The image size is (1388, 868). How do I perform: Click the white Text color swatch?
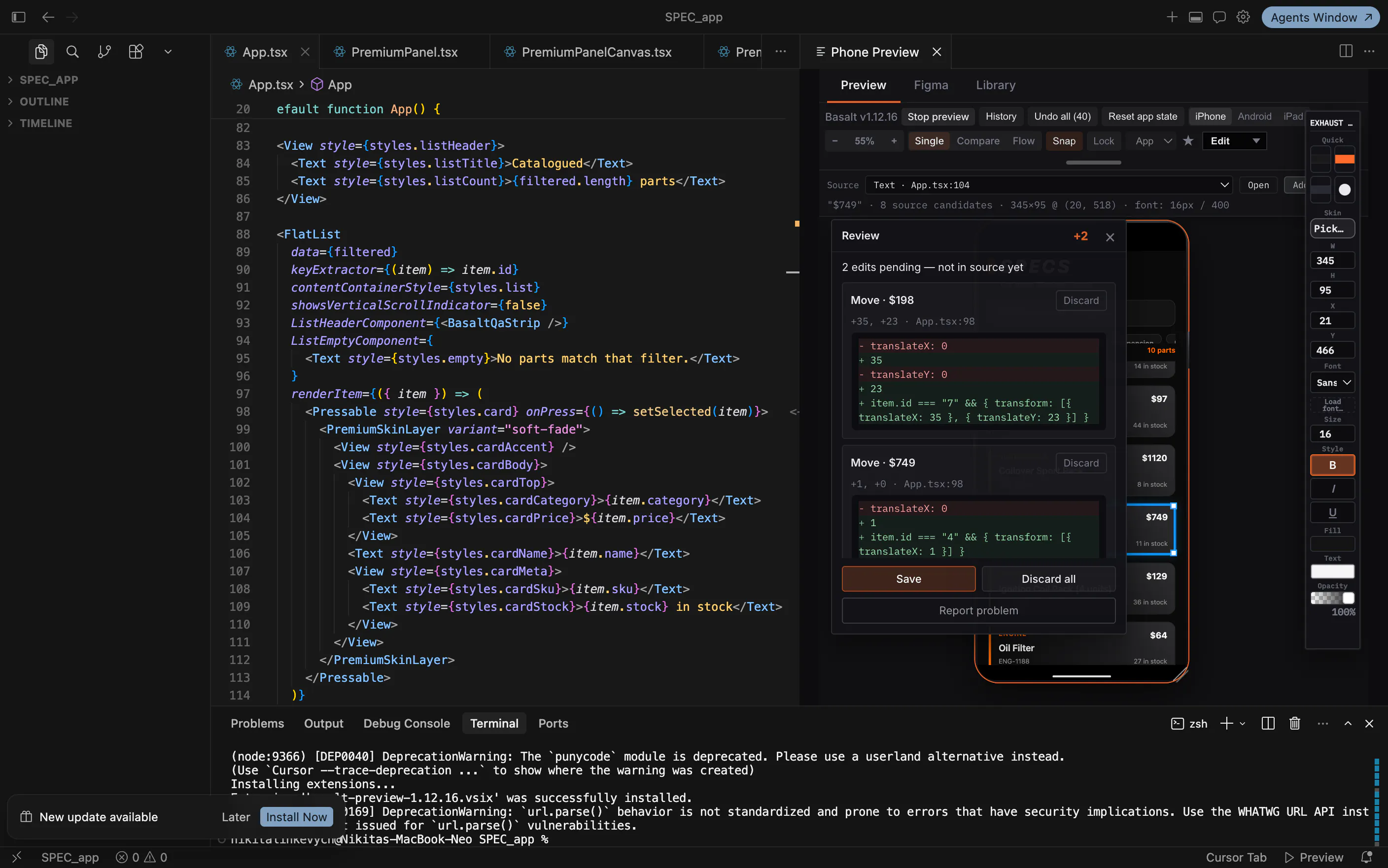coord(1332,571)
